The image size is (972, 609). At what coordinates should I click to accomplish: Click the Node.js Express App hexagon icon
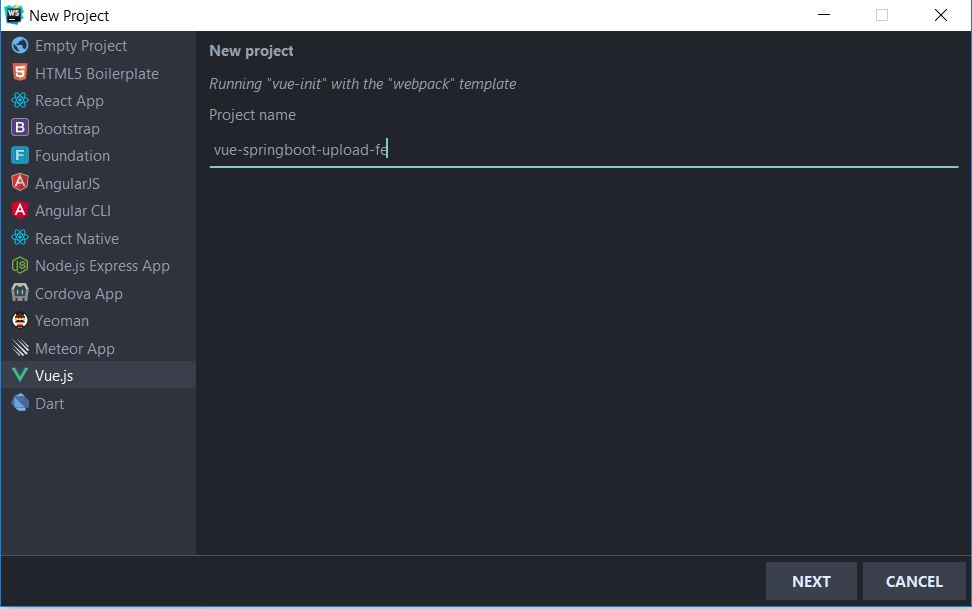point(20,265)
